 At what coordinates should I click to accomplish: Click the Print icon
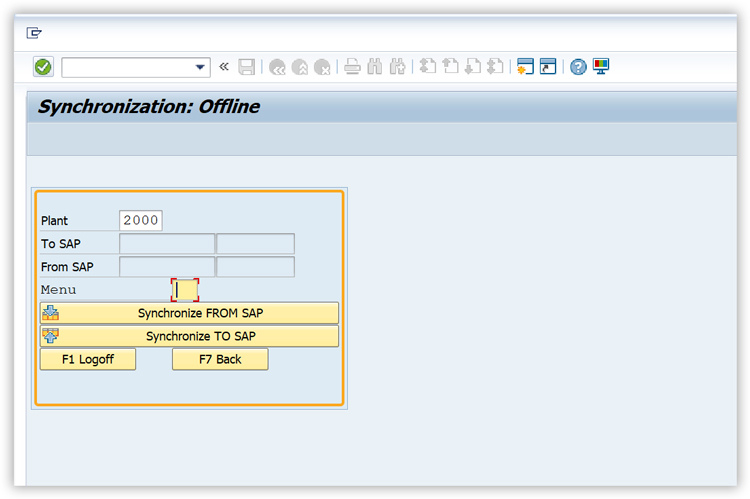[353, 67]
